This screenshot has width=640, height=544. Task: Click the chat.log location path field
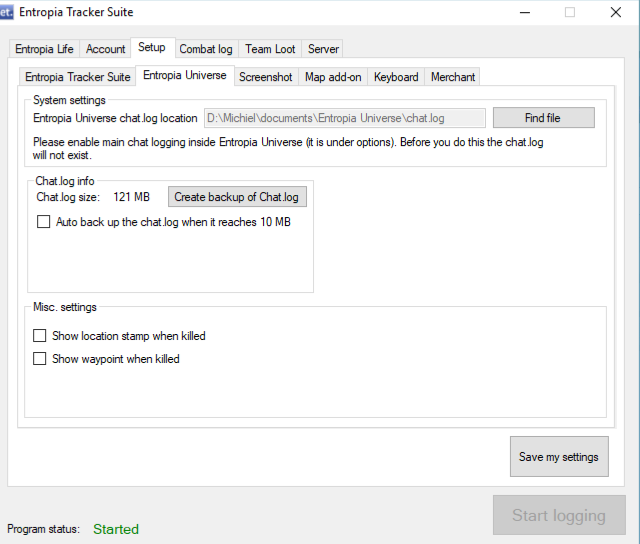[345, 118]
